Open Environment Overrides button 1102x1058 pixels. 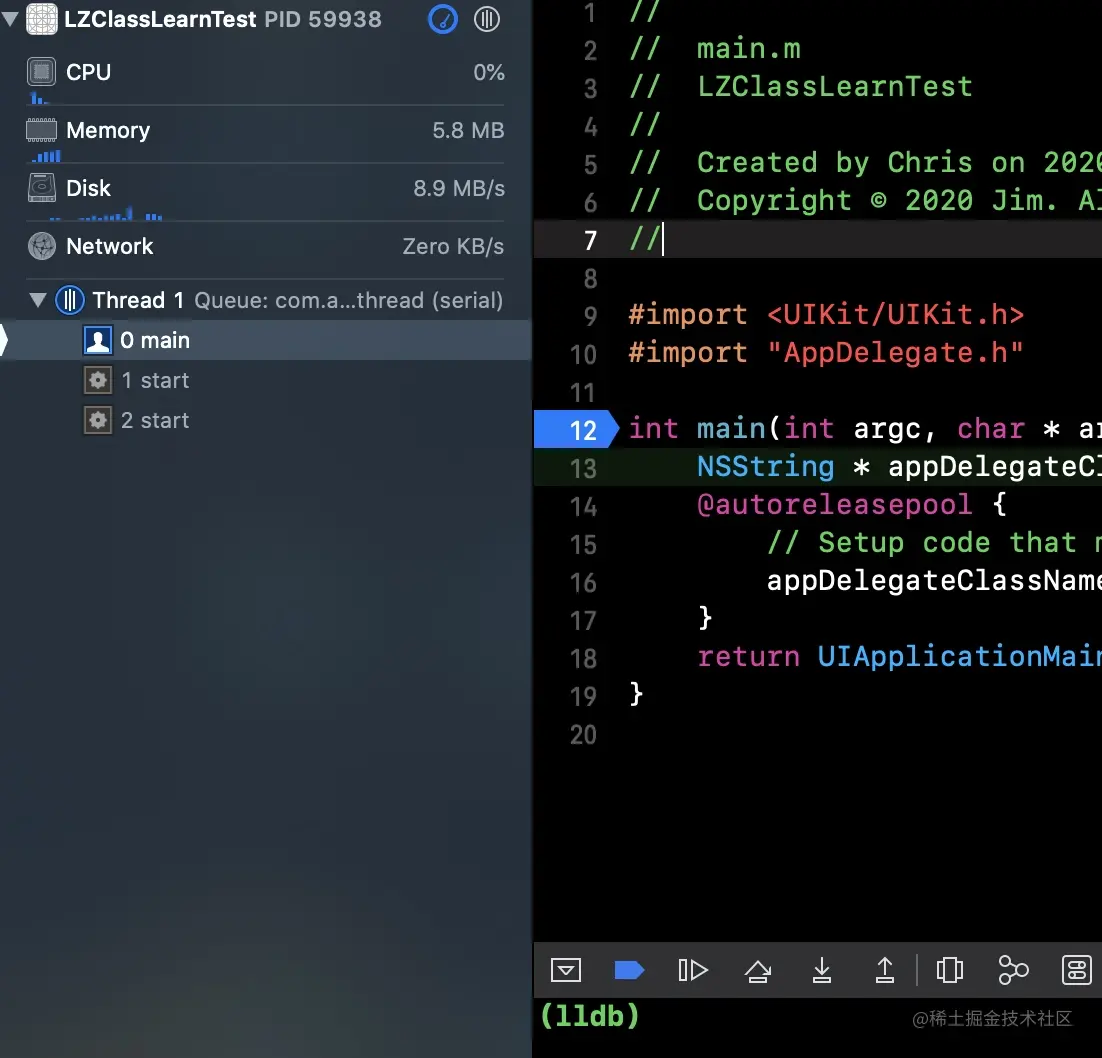1076,970
